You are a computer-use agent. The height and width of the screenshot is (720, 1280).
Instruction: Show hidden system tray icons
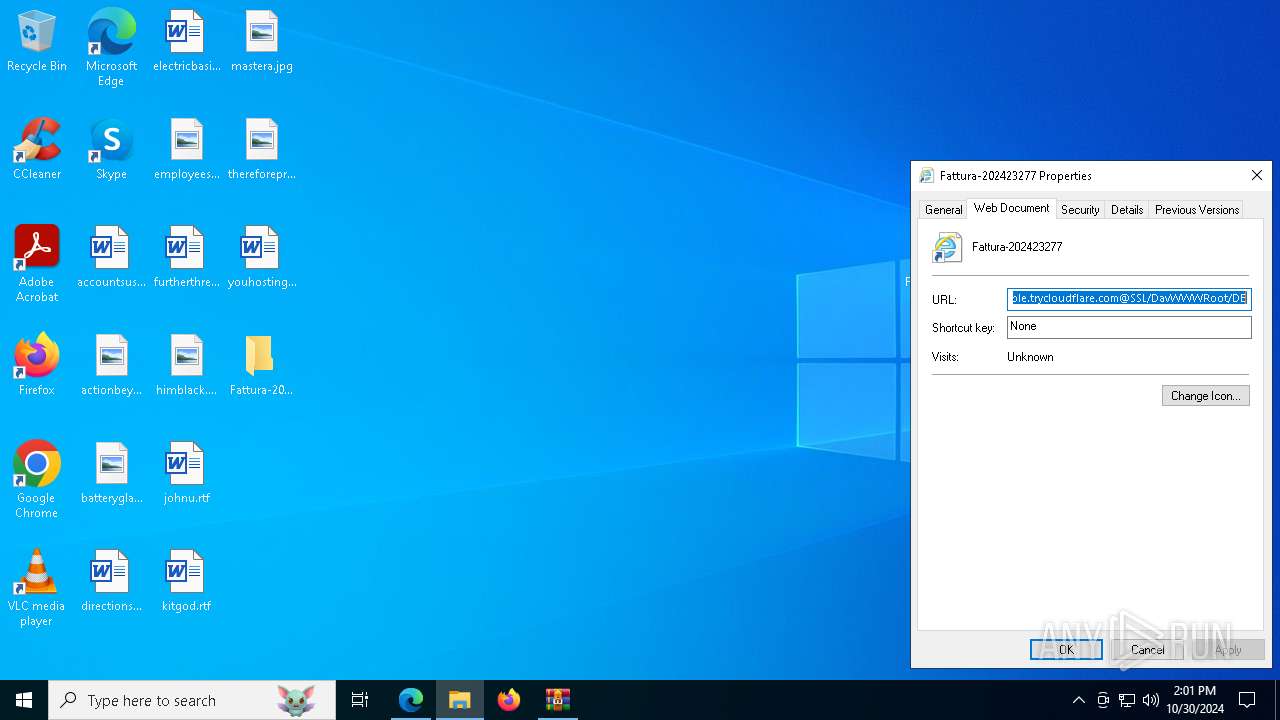(1078, 700)
